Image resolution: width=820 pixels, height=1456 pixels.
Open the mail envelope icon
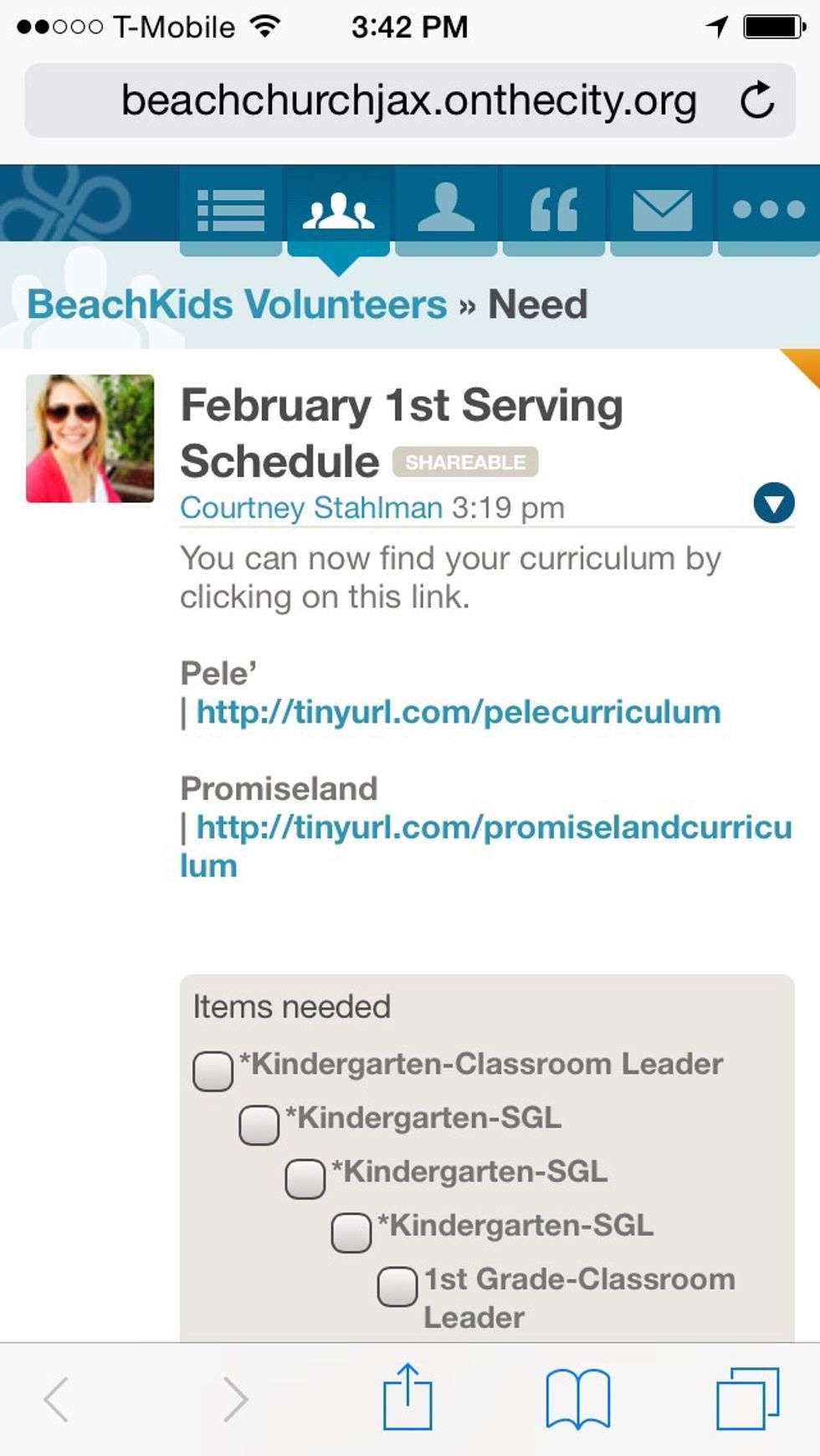(x=662, y=209)
